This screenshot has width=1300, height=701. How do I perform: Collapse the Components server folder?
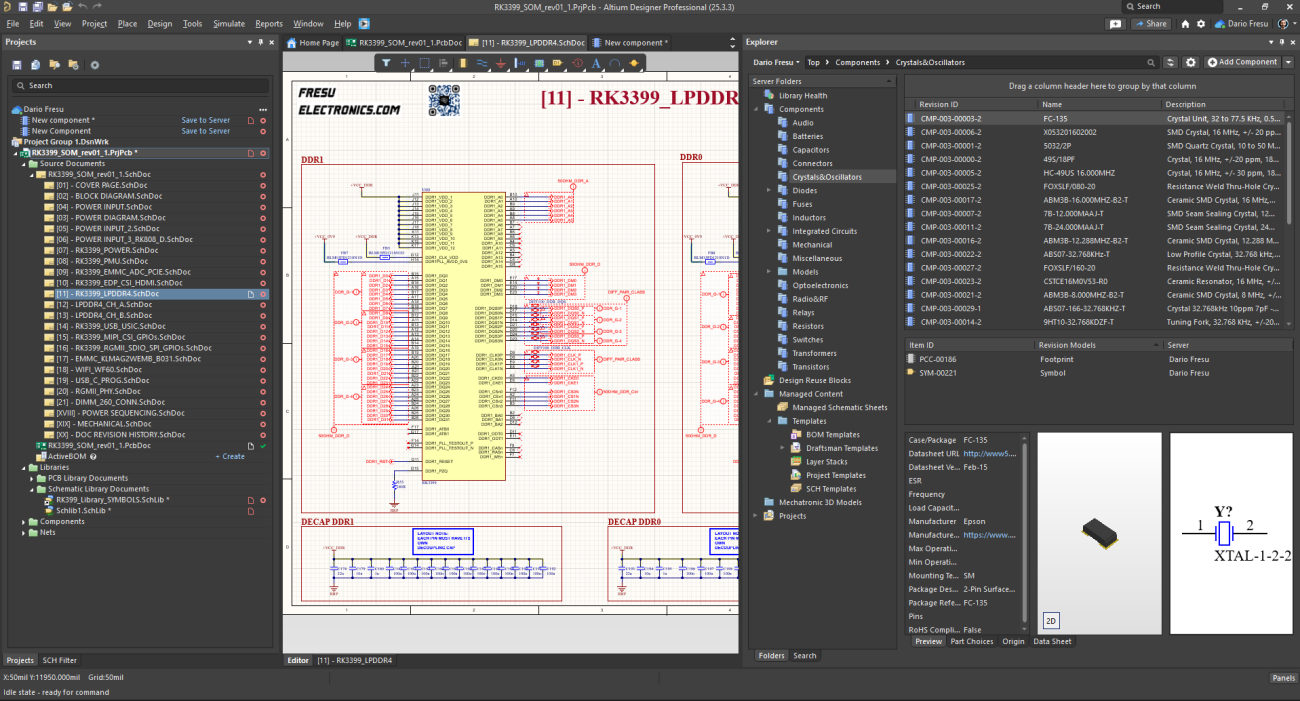[x=757, y=109]
